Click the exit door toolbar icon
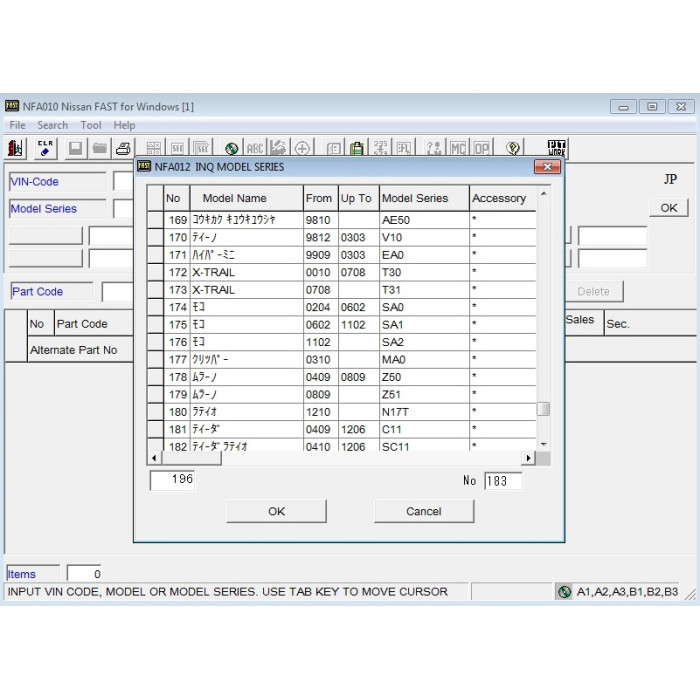Image resolution: width=700 pixels, height=700 pixels. pyautogui.click(x=16, y=148)
